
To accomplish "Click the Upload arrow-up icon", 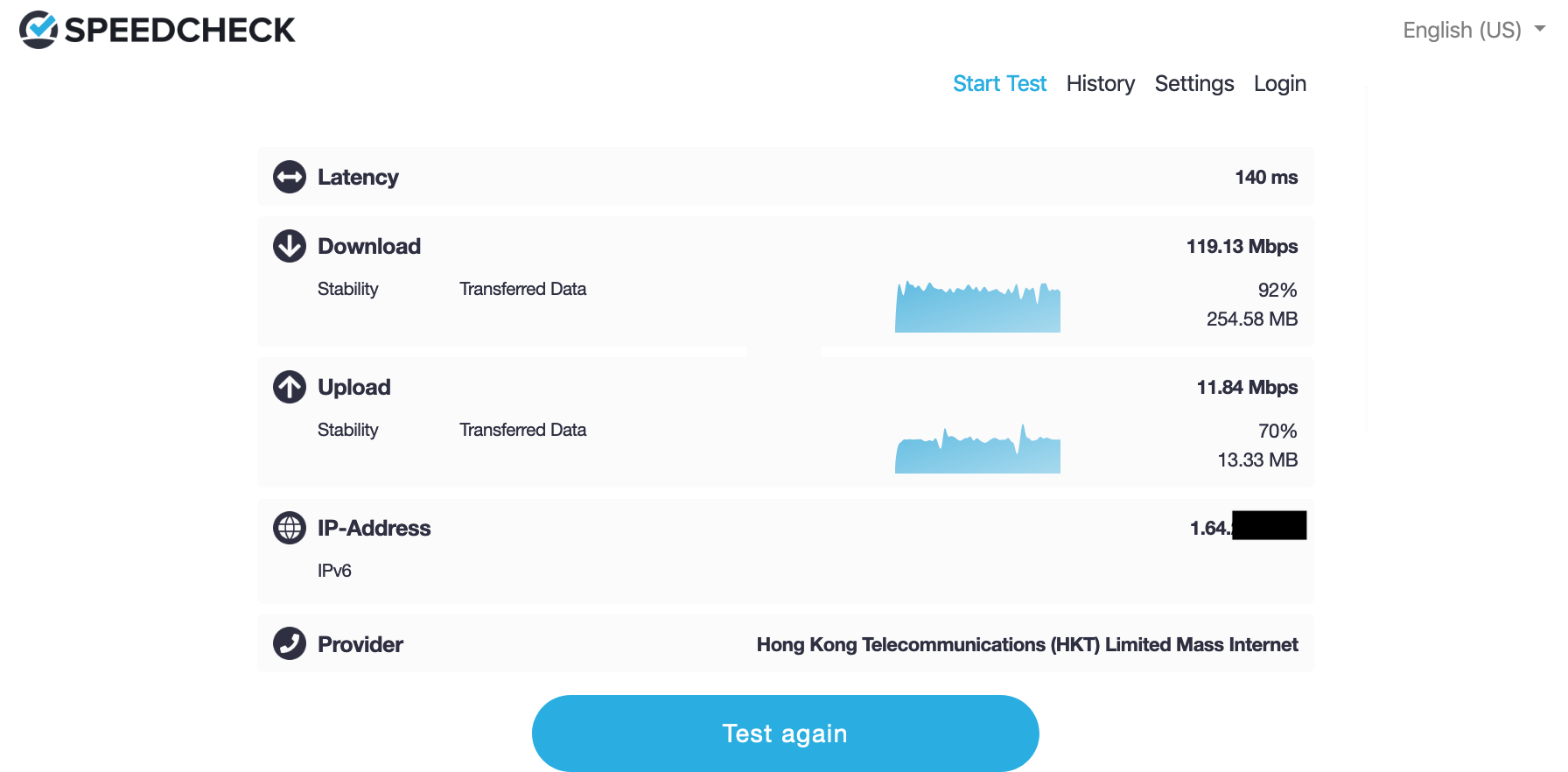I will click(x=290, y=387).
